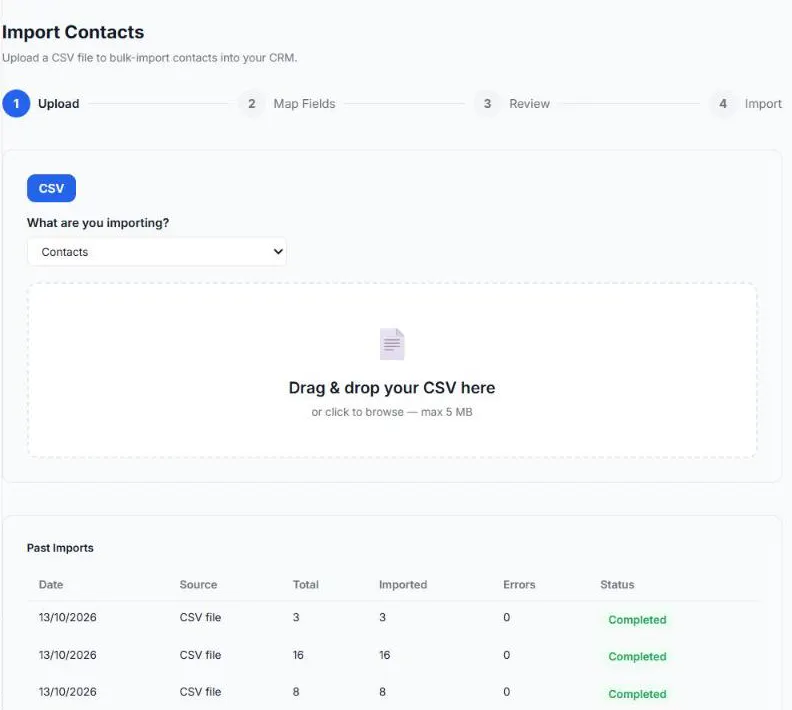
Task: Click the date of the import with 16 total
Action: point(68,655)
